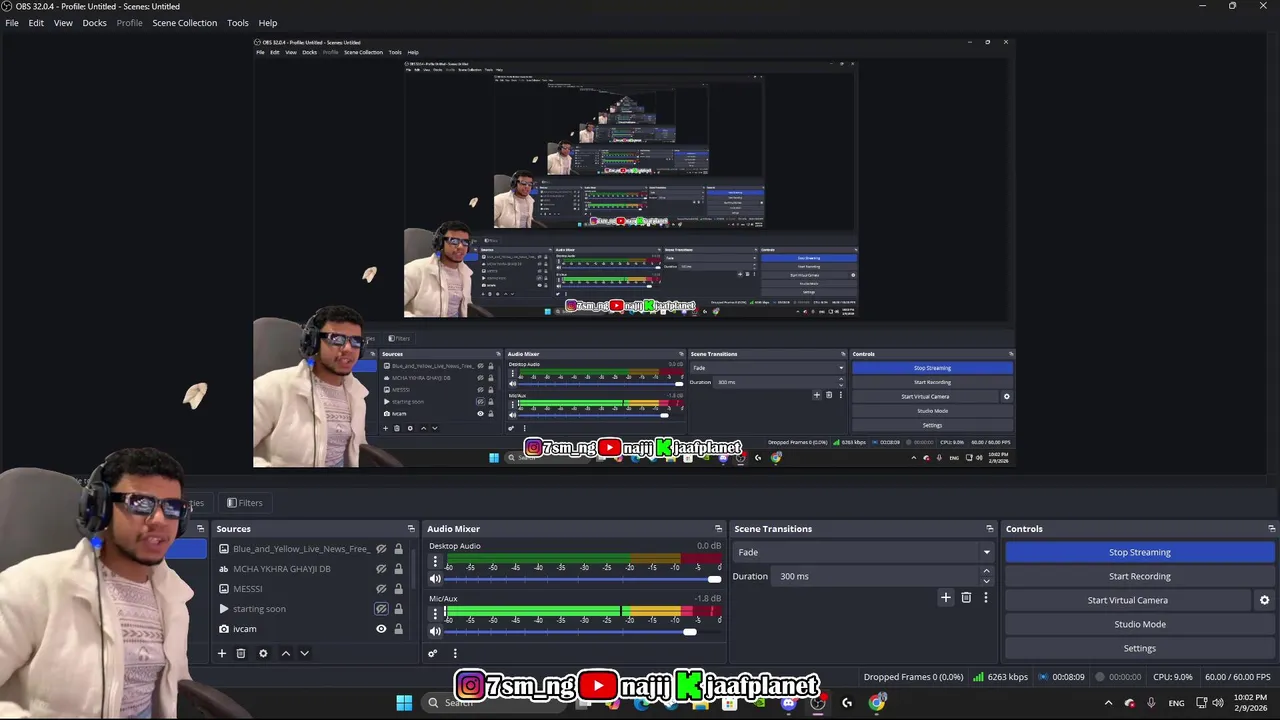Hide the ivcam source
The image size is (1280, 720).
coord(381,629)
